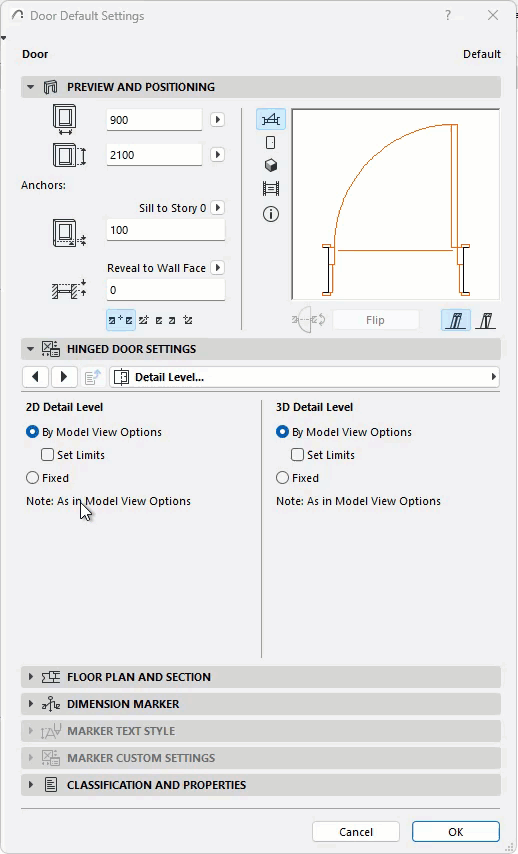The height and width of the screenshot is (854, 518).
Task: Select 3D By Model View Options radio
Action: coord(282,432)
